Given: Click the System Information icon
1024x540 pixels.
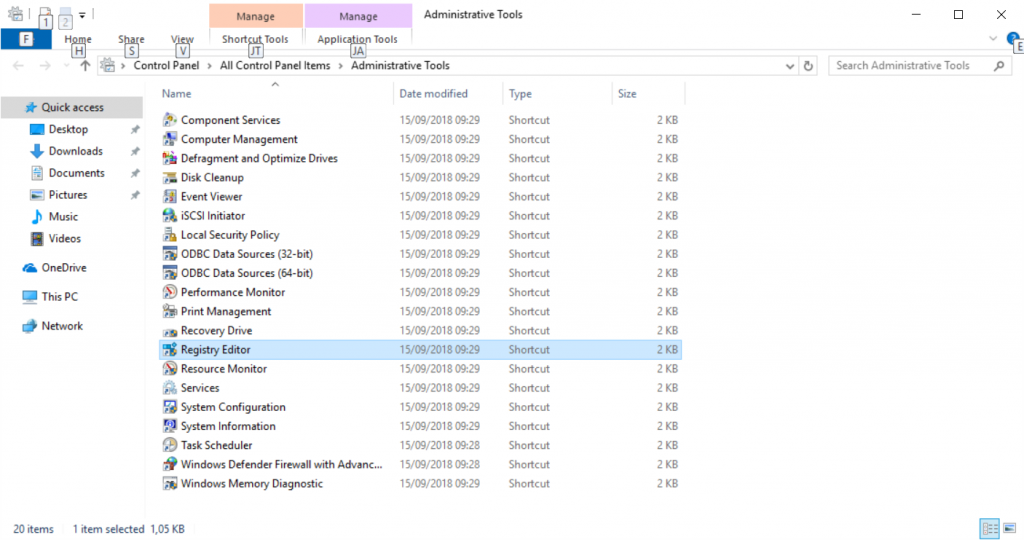Looking at the screenshot, I should [x=170, y=426].
